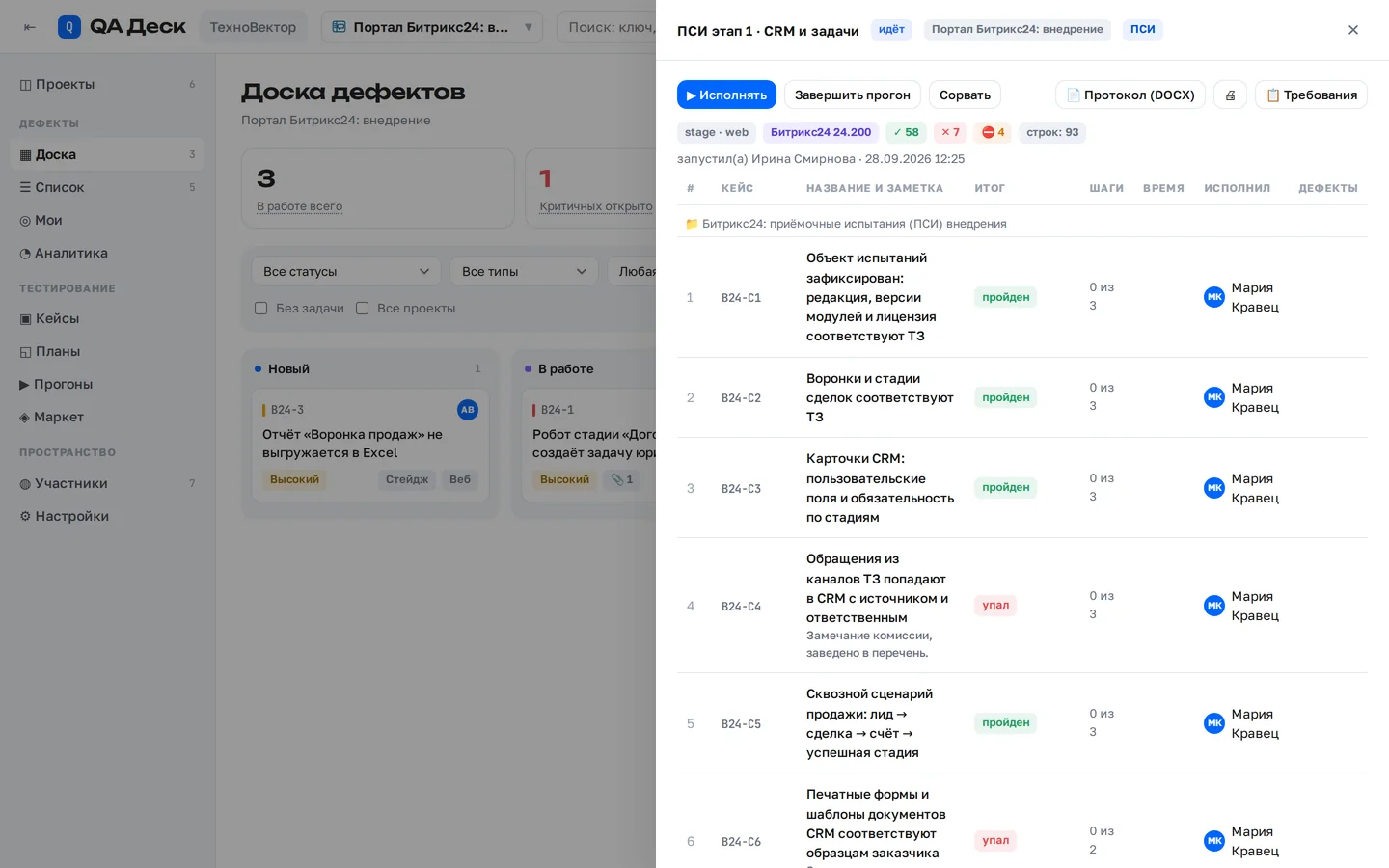Click the QA Деск logo icon

pos(69,27)
